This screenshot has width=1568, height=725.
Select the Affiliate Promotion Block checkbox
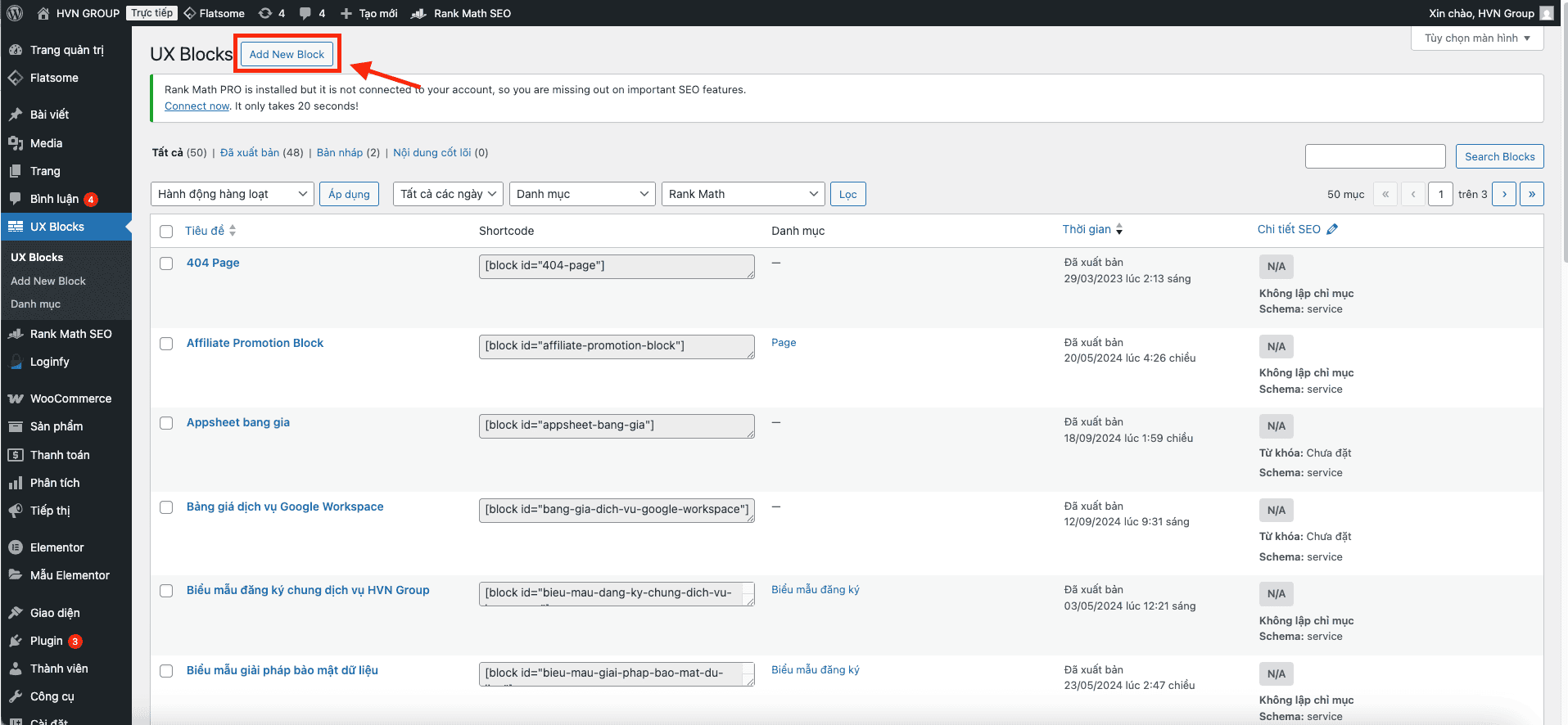[x=166, y=344]
